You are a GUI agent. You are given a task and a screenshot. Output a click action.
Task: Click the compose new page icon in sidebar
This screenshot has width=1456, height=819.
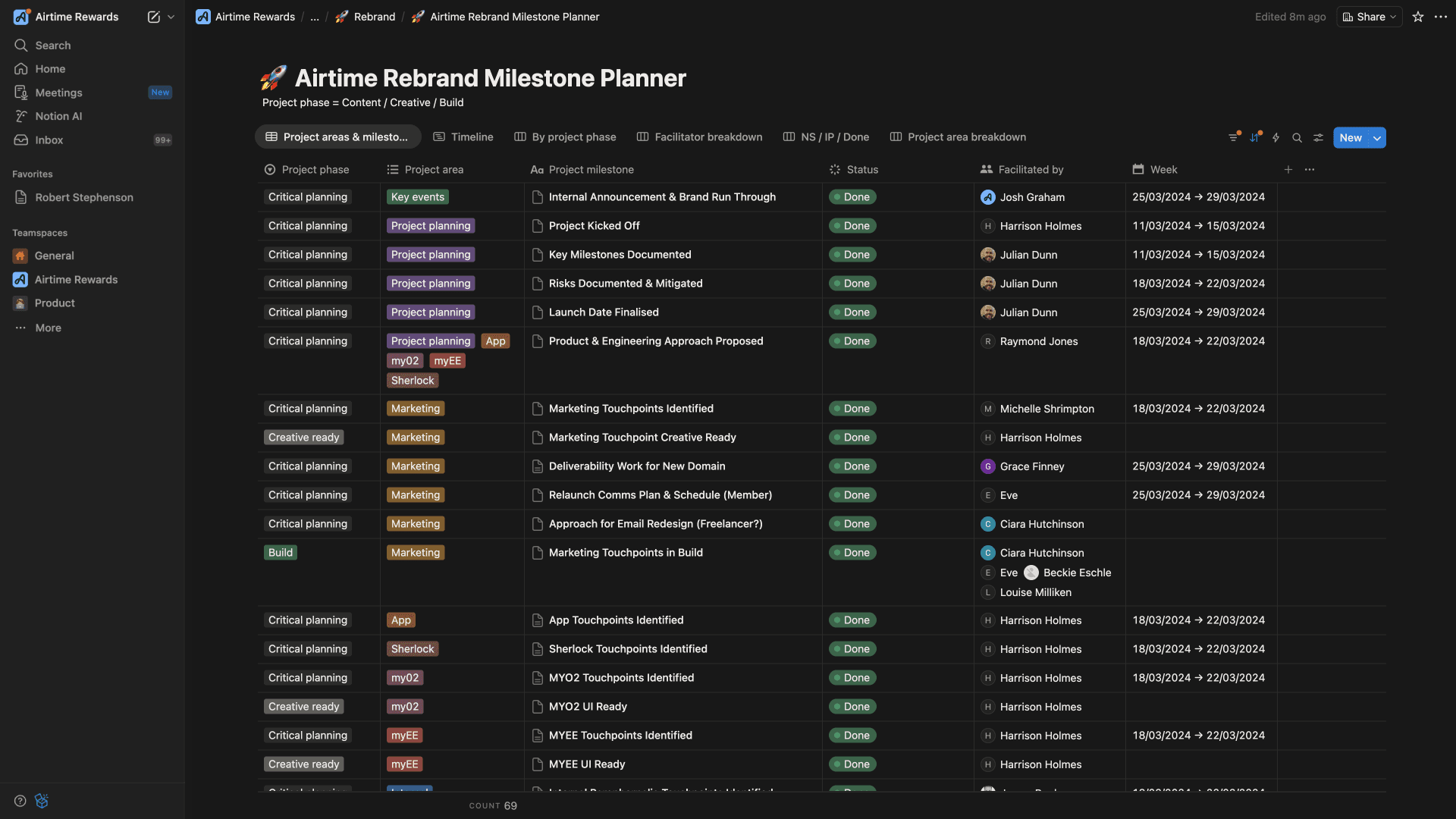[153, 17]
